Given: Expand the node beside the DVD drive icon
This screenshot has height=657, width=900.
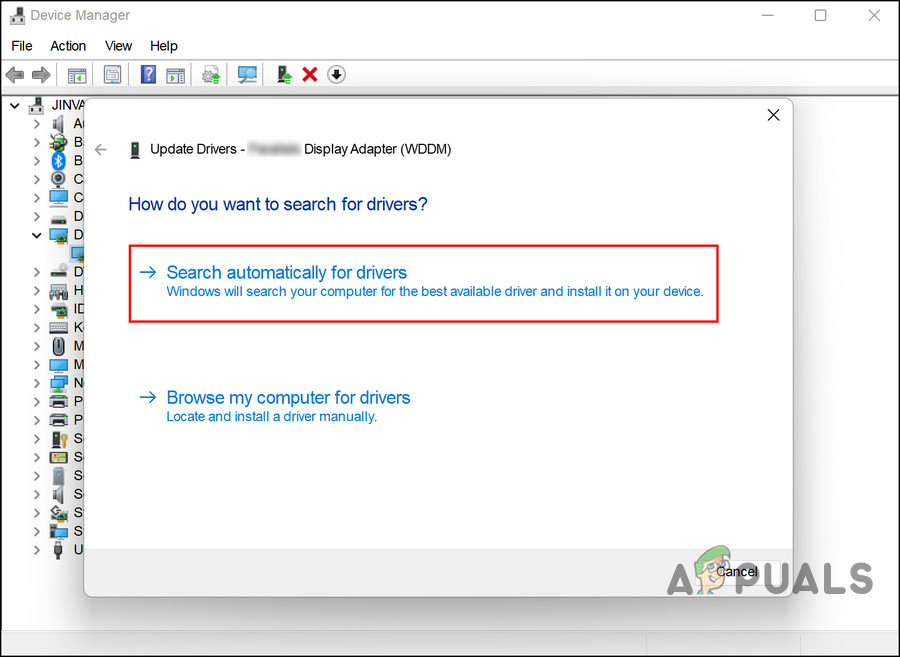Looking at the screenshot, I should tap(37, 272).
